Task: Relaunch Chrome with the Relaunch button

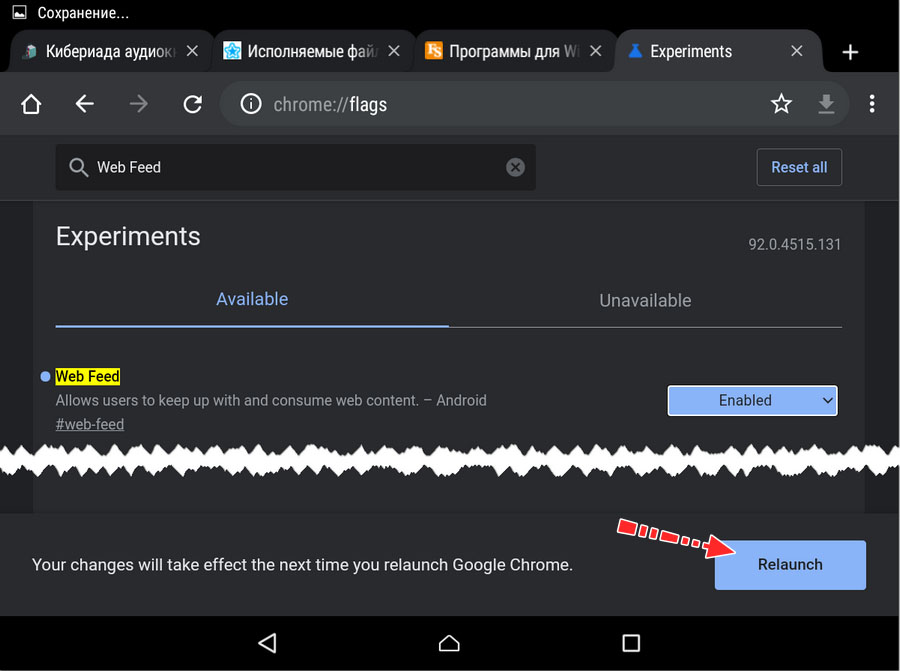Action: 790,565
